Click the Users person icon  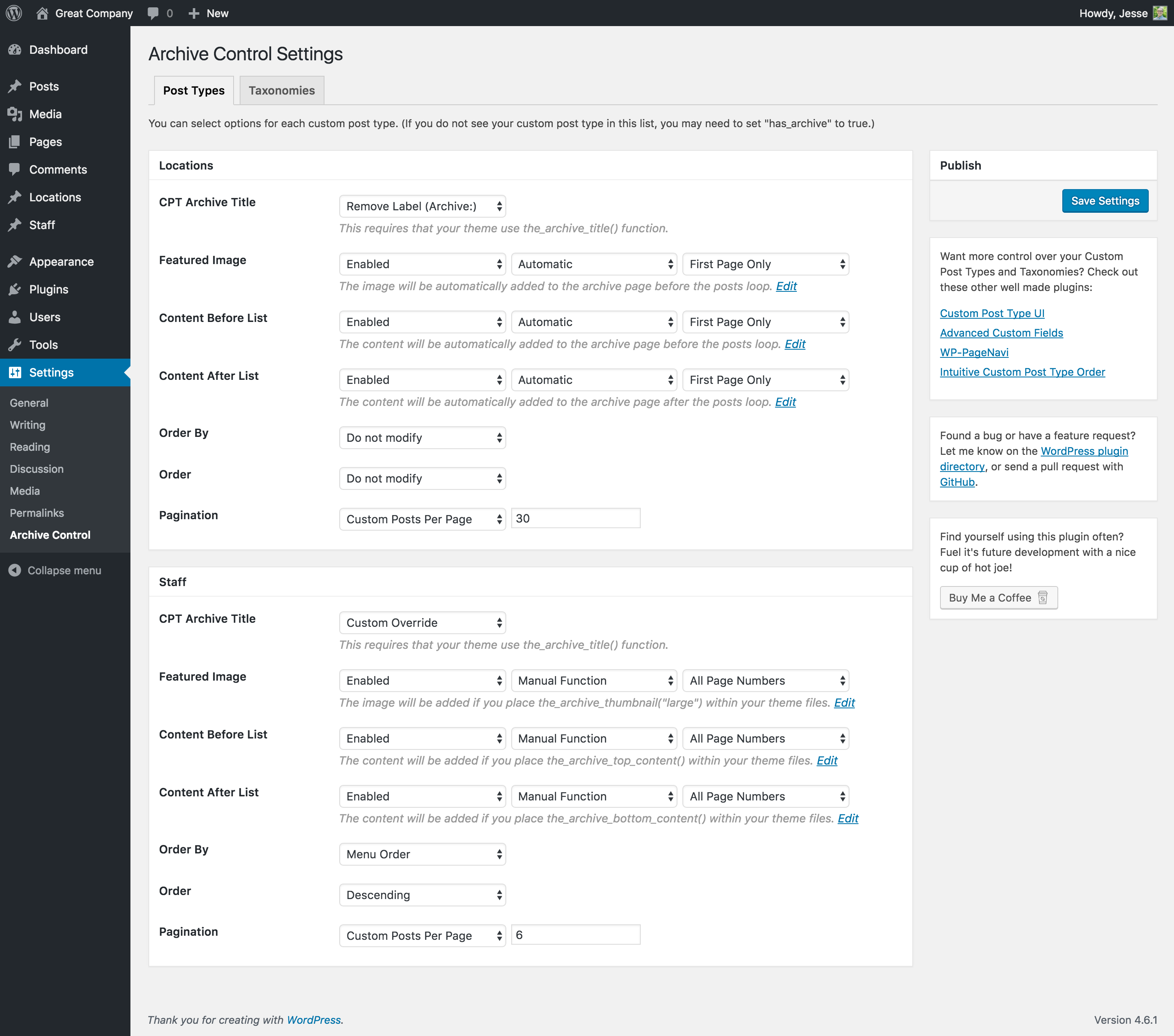tap(15, 317)
